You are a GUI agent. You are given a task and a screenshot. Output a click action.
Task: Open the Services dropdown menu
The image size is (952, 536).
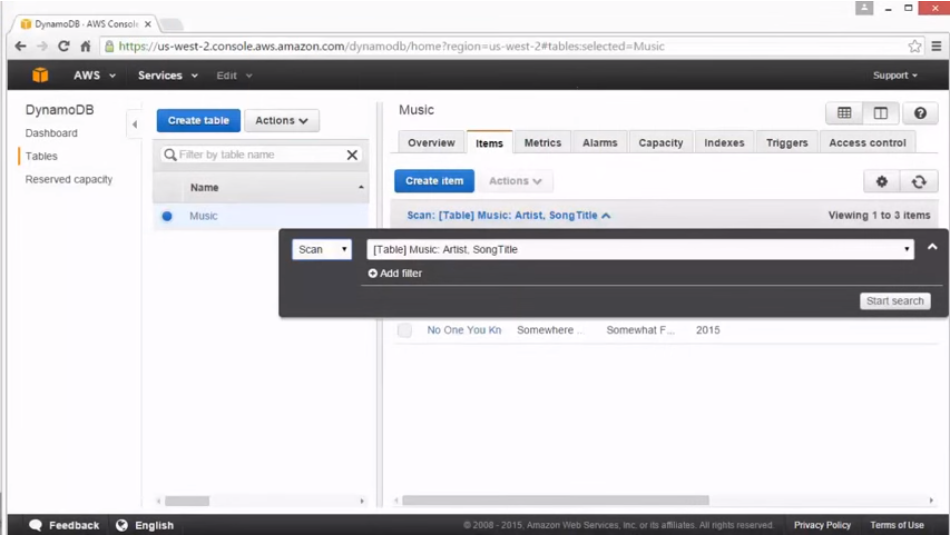click(168, 75)
